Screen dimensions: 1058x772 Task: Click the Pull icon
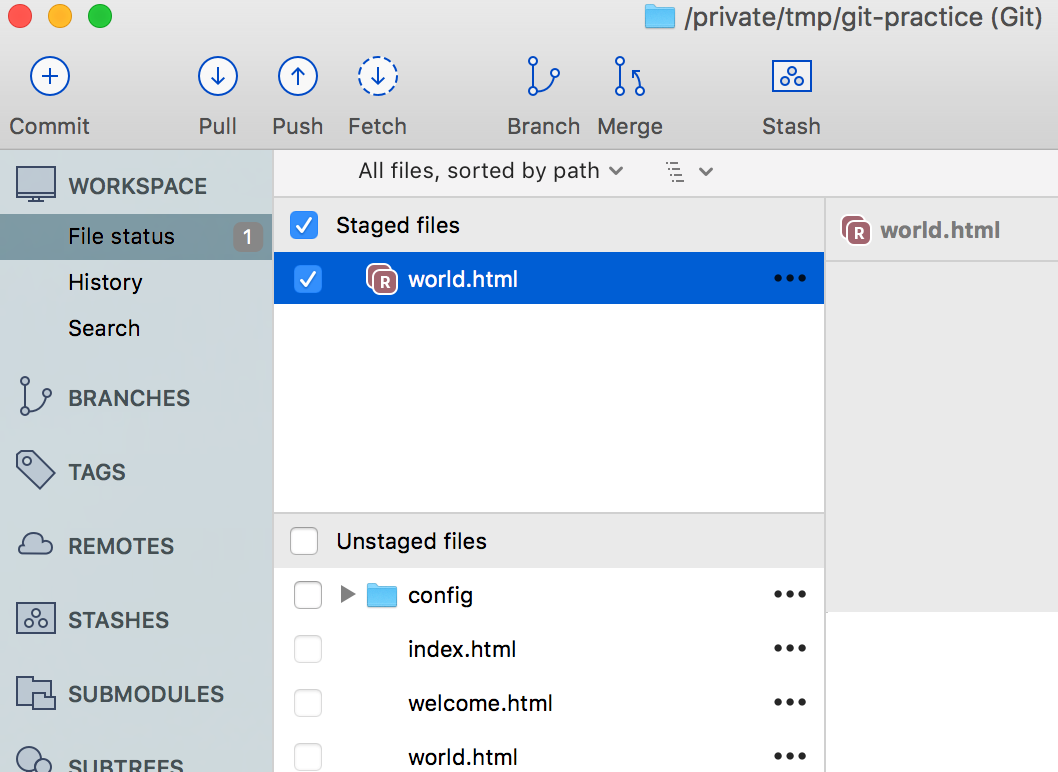click(x=217, y=76)
